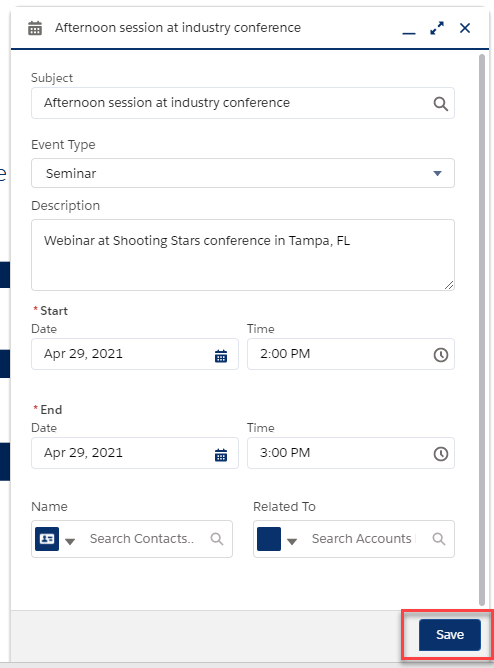Click the Subject field search magnifier icon
Image resolution: width=494 pixels, height=668 pixels.
pyautogui.click(x=440, y=104)
